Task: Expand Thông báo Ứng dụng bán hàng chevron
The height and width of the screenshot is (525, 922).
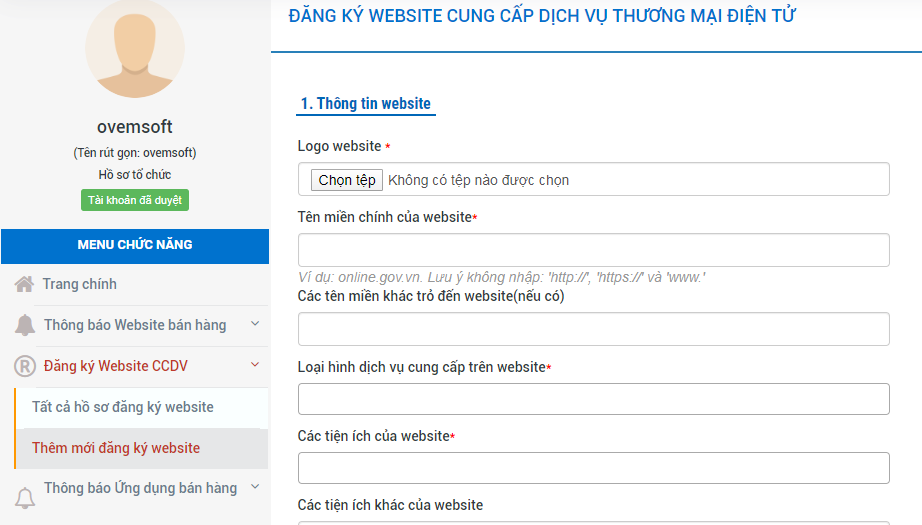Action: pyautogui.click(x=255, y=487)
